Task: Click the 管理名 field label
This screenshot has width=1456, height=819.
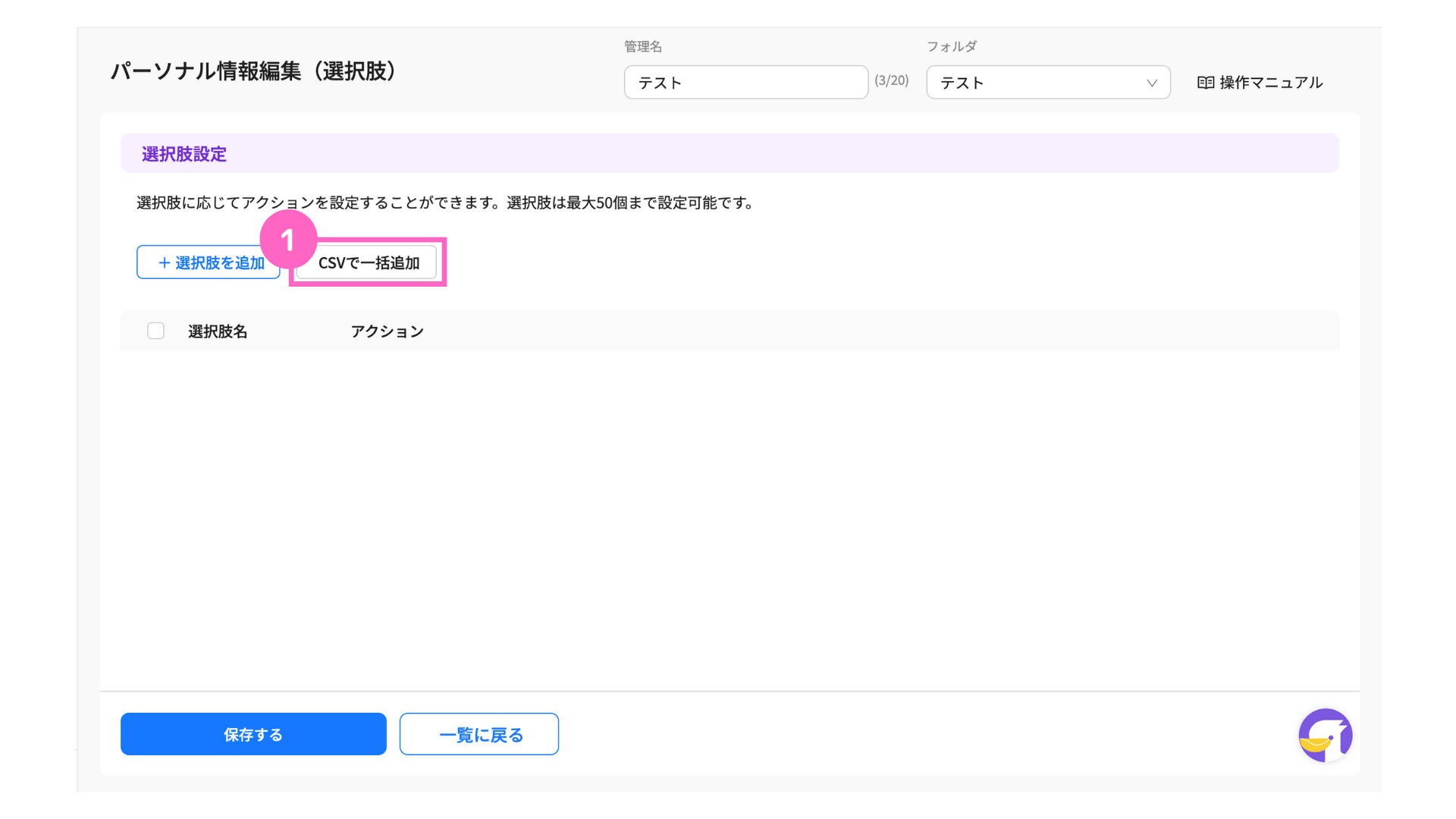Action: click(x=643, y=46)
